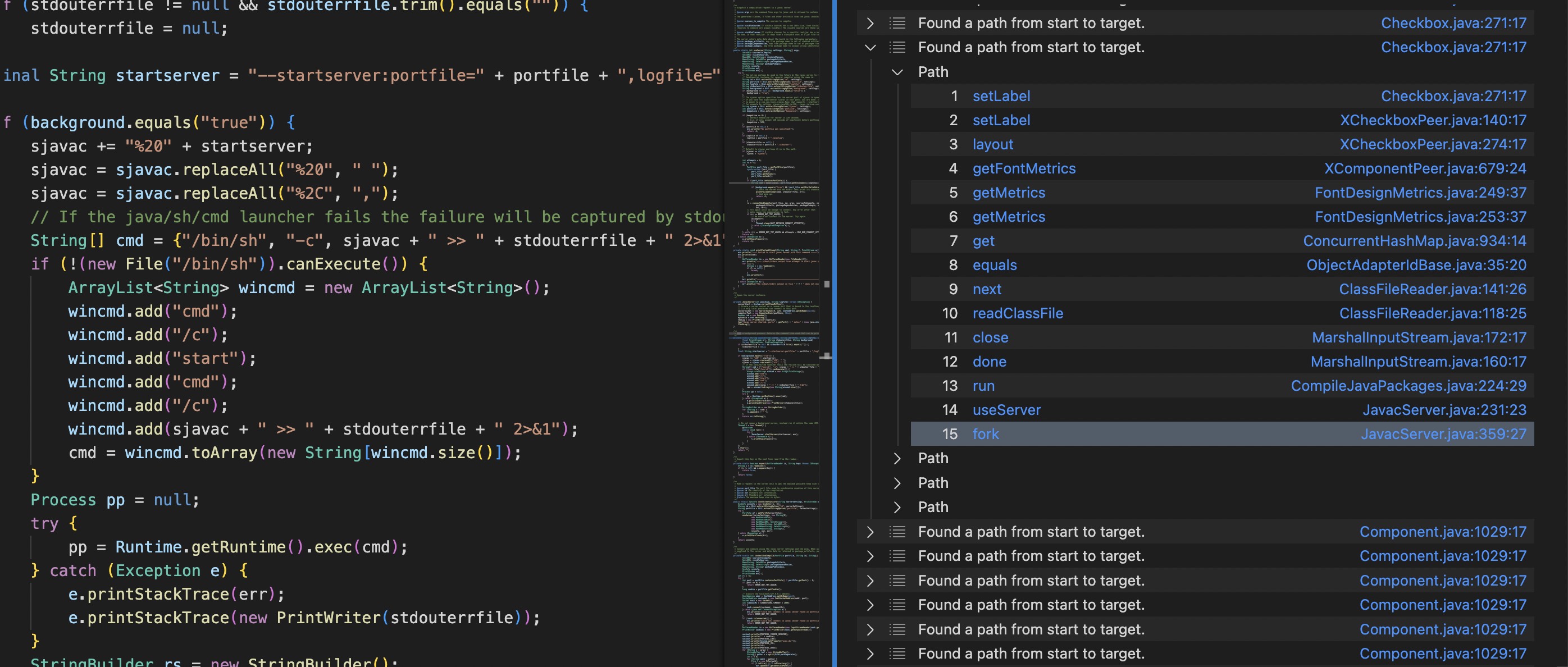
Task: Click the 'ArrayList<String> wincmd' declaration
Action: pos(309,288)
